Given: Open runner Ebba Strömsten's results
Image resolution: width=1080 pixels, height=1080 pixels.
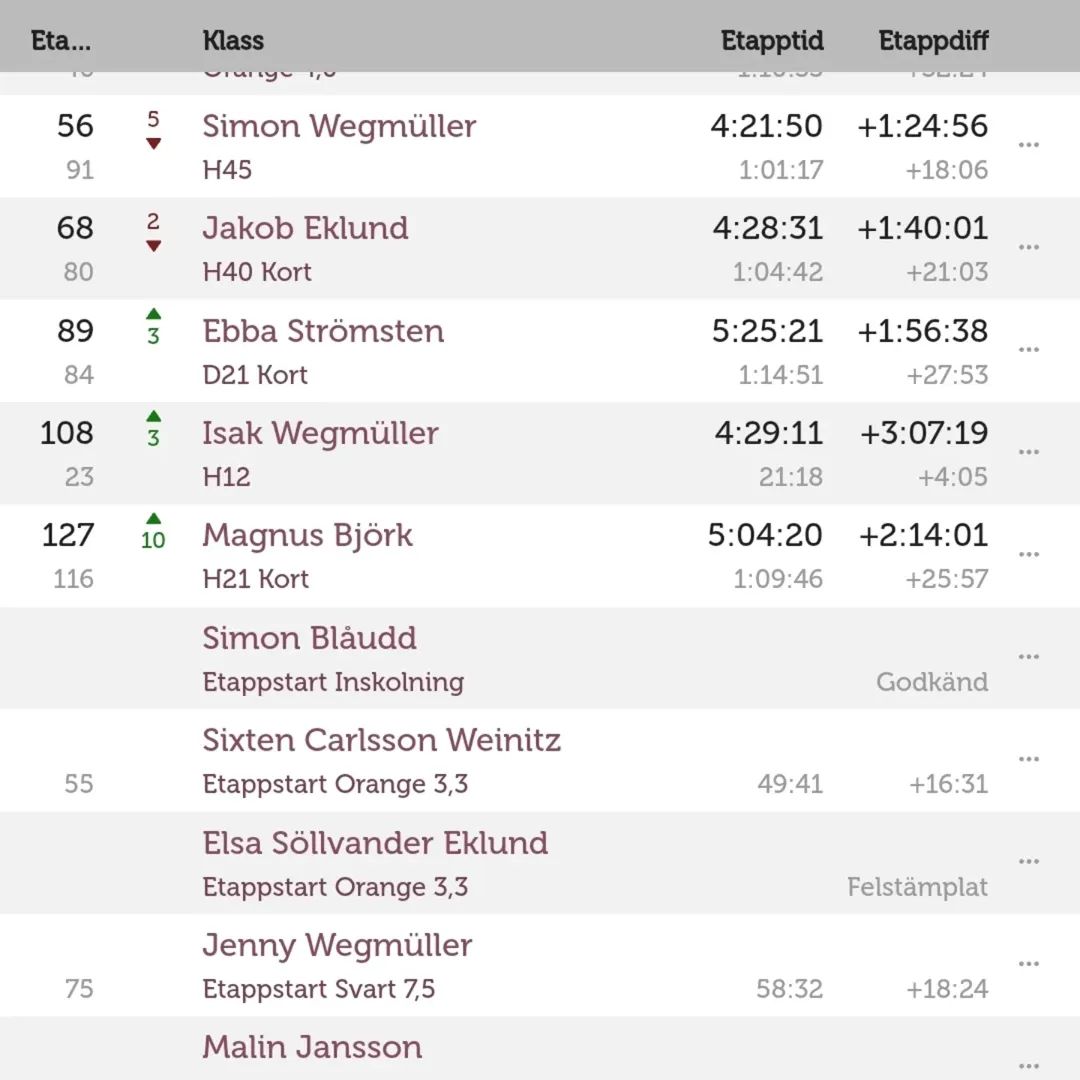Looking at the screenshot, I should (x=323, y=331).
